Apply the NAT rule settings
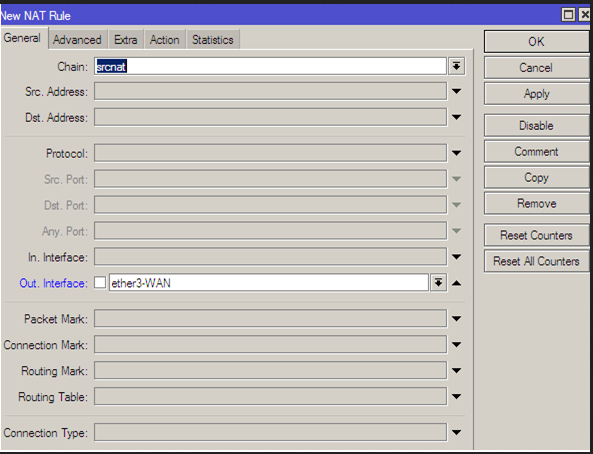The height and width of the screenshot is (454, 593). click(x=536, y=94)
